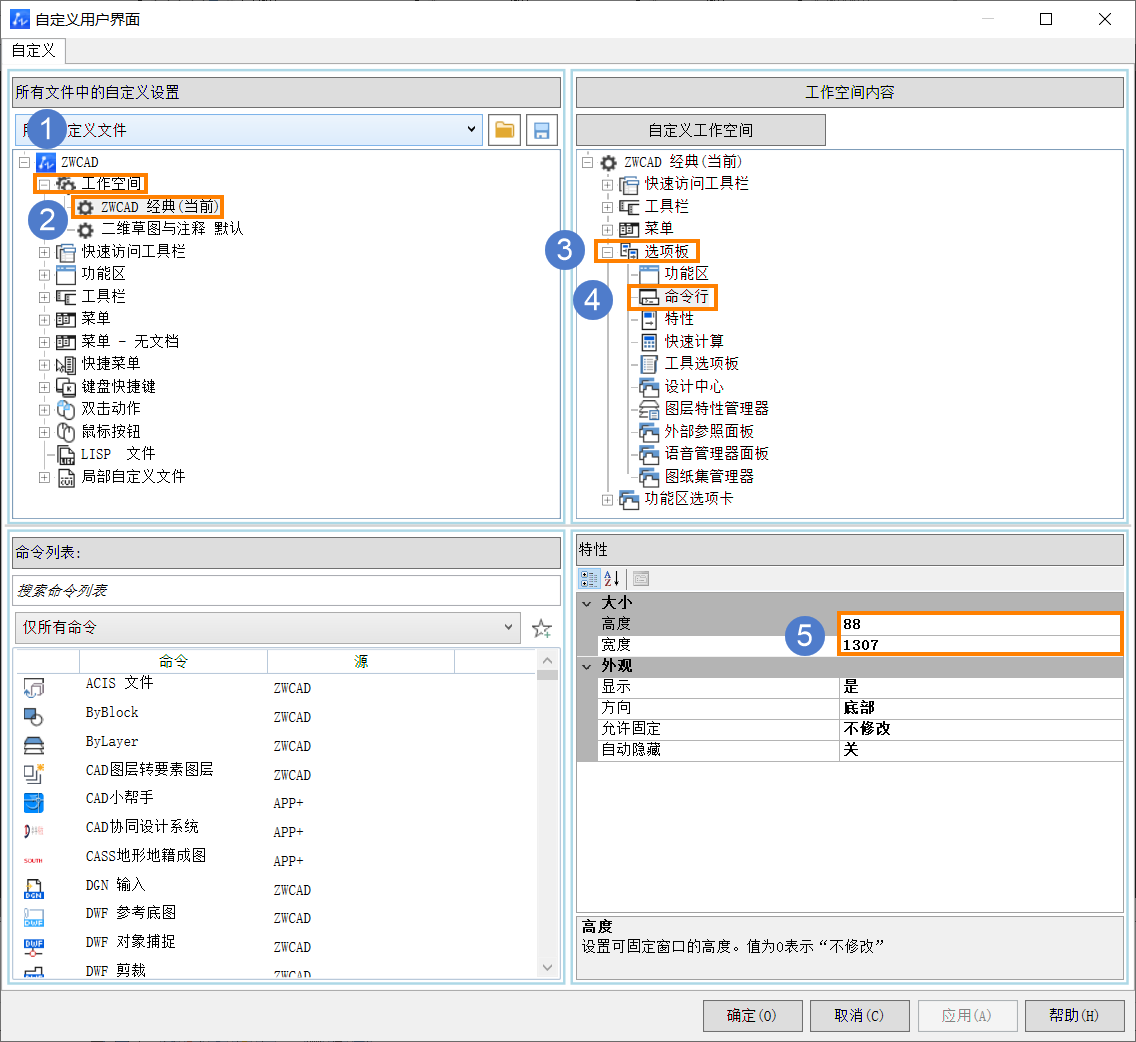Click the 确定(O) button
The image size is (1136, 1042).
(752, 1015)
